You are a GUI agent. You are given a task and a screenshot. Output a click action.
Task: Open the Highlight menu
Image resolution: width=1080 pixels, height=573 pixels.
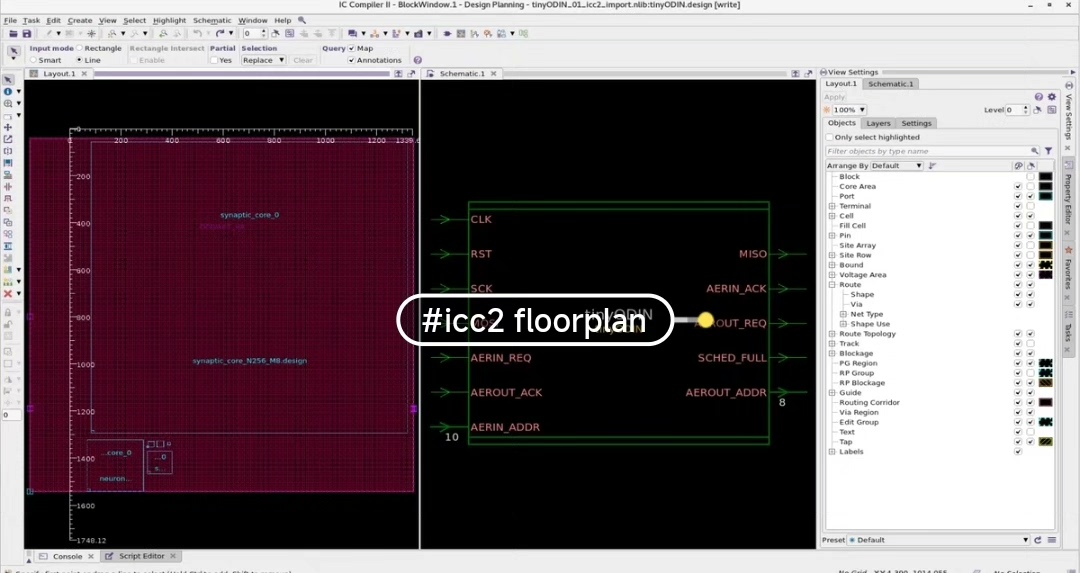(169, 21)
